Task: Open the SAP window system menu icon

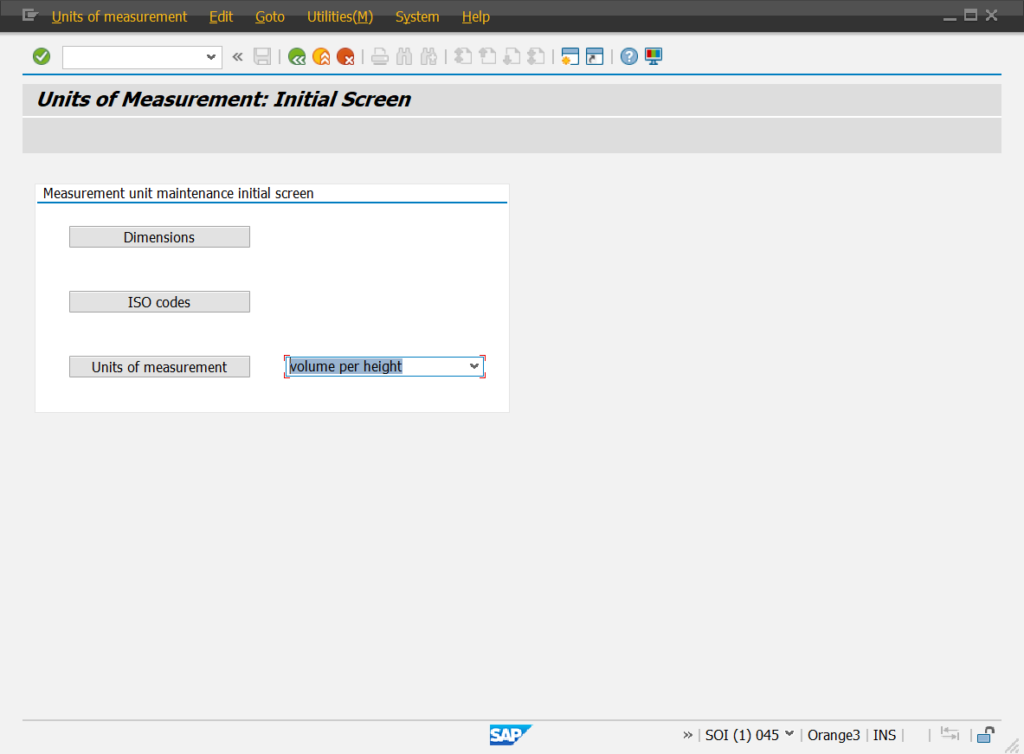Action: [29, 16]
